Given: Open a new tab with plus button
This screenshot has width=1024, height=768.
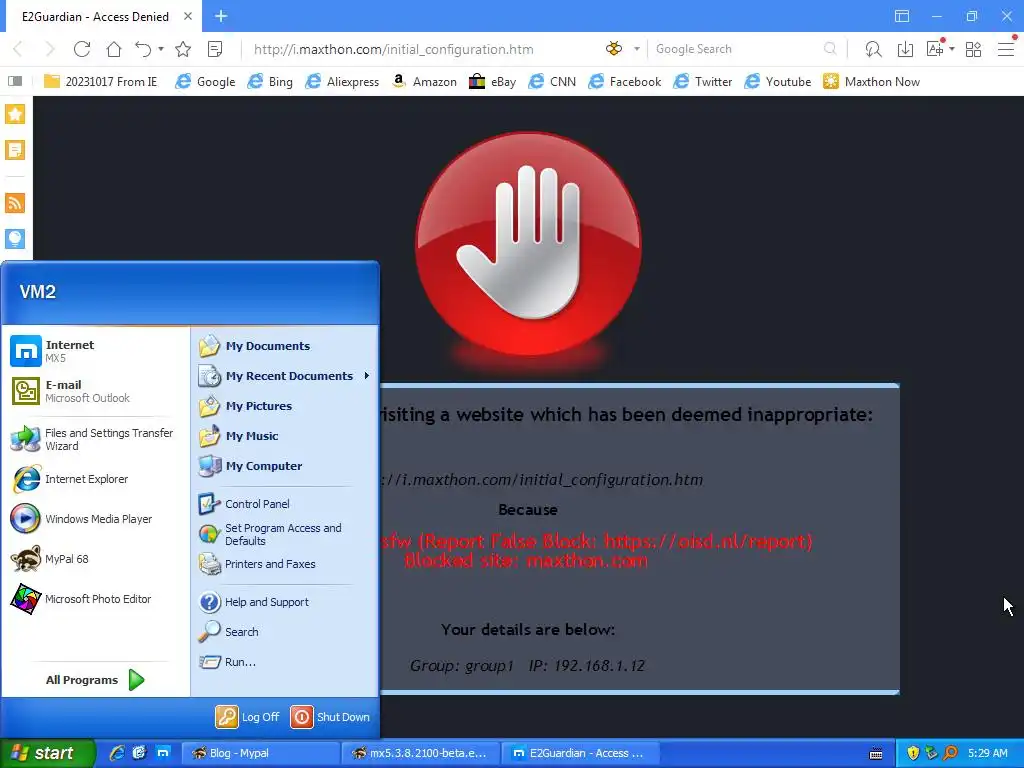Looking at the screenshot, I should 221,16.
